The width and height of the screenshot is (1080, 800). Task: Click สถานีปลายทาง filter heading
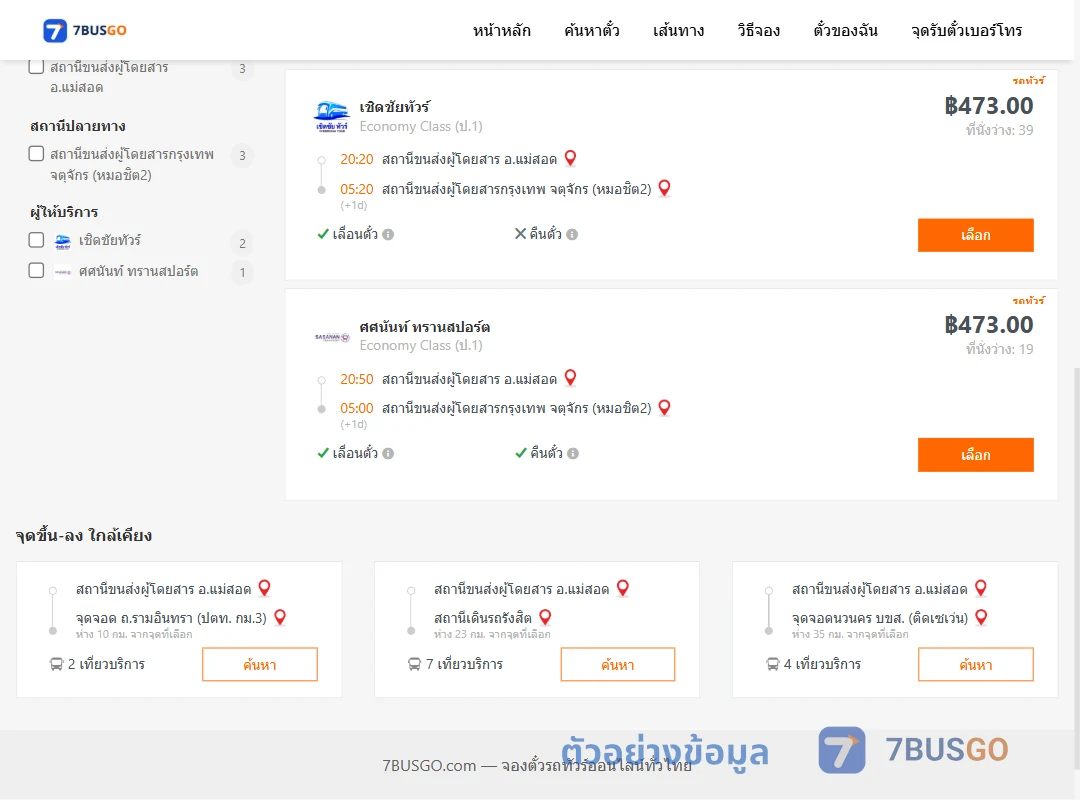click(x=78, y=126)
